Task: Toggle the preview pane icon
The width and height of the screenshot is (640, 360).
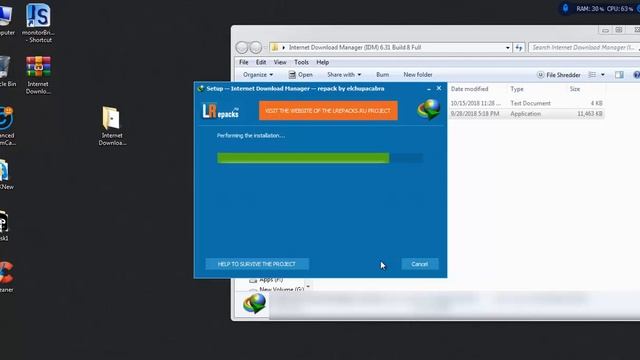Action: [619, 75]
